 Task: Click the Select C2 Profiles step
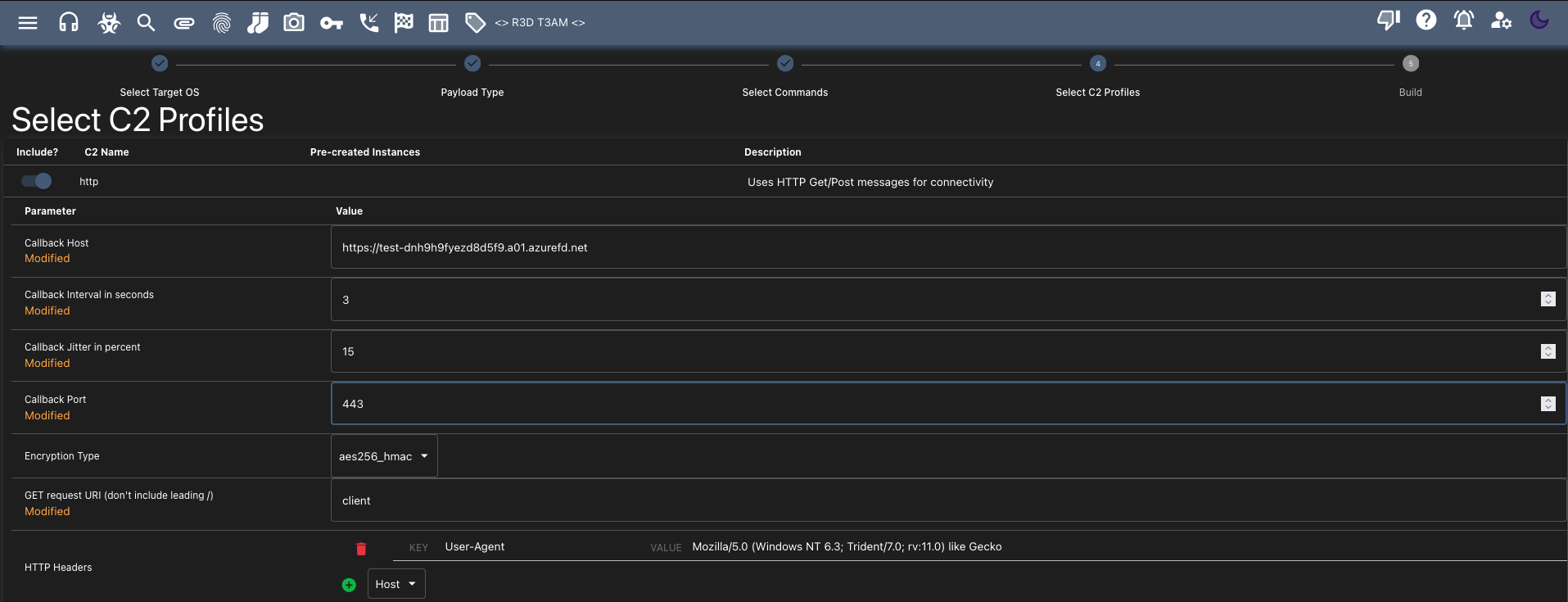[x=1098, y=76]
